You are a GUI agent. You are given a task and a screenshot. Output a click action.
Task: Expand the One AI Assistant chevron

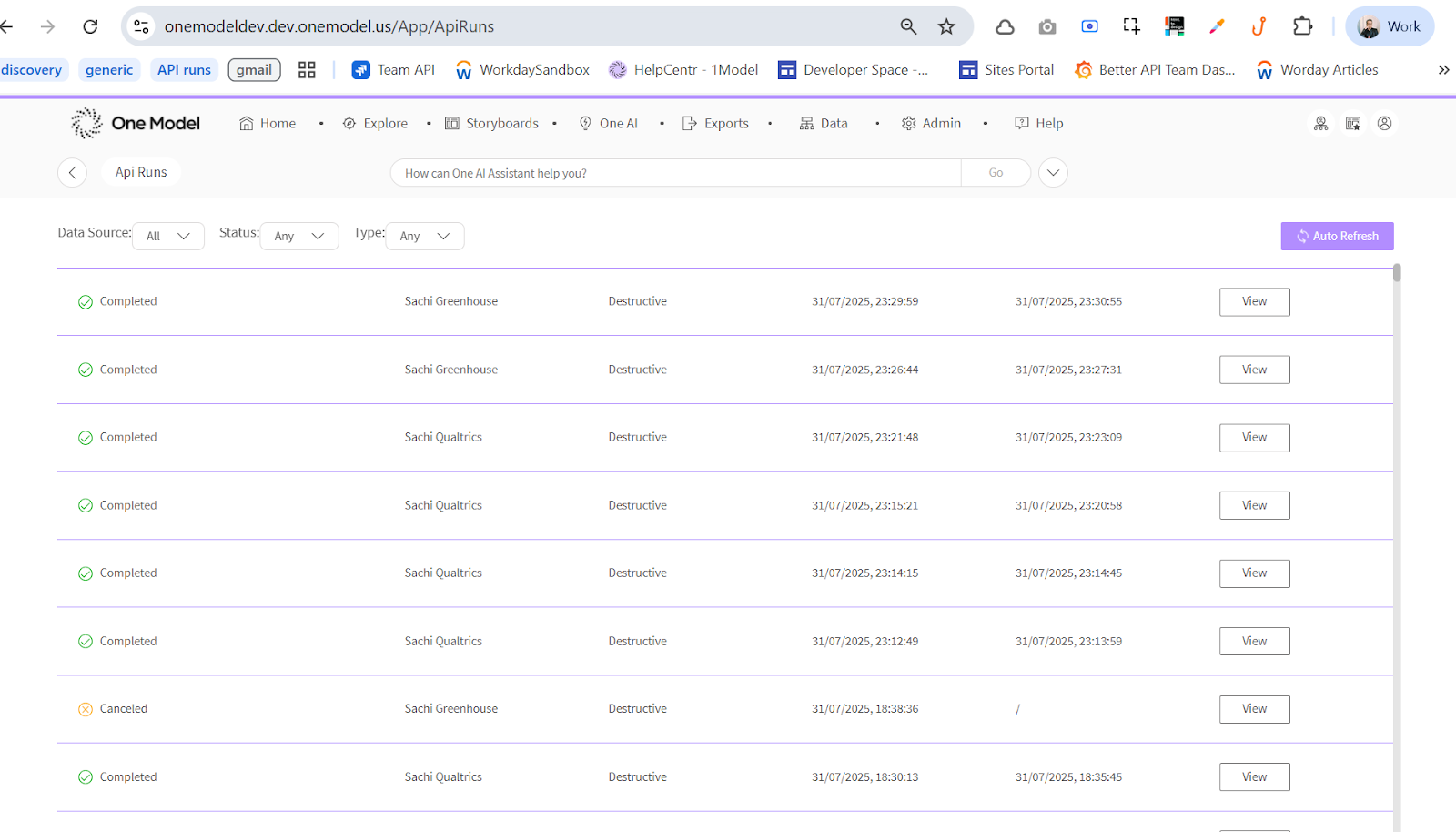(x=1053, y=173)
